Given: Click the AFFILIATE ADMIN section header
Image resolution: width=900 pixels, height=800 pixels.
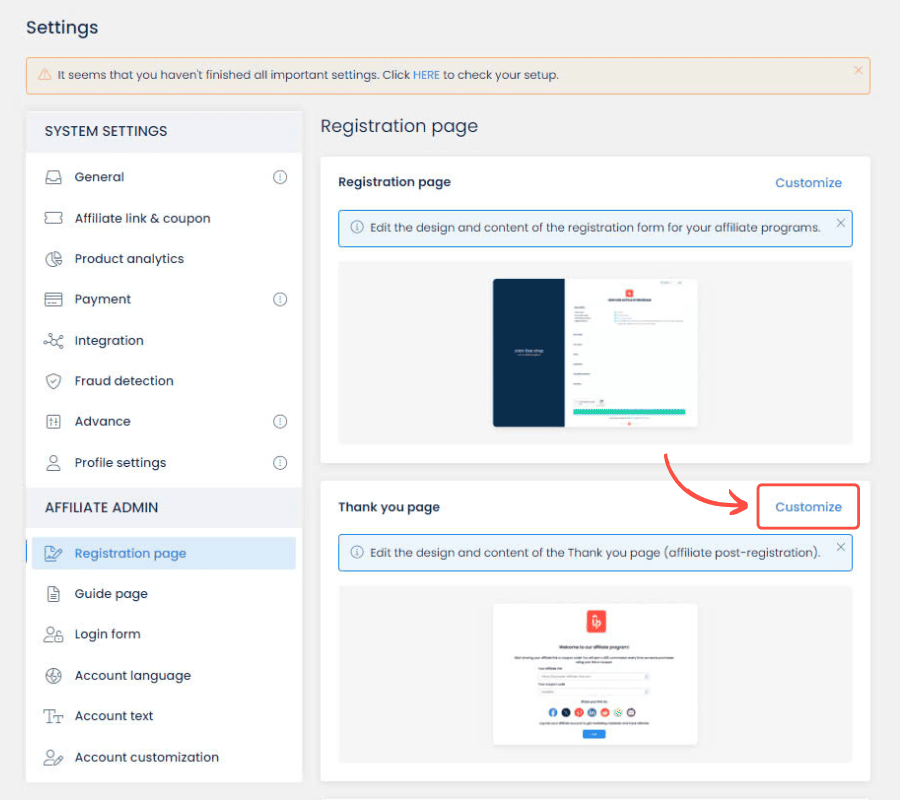Looking at the screenshot, I should 102,507.
